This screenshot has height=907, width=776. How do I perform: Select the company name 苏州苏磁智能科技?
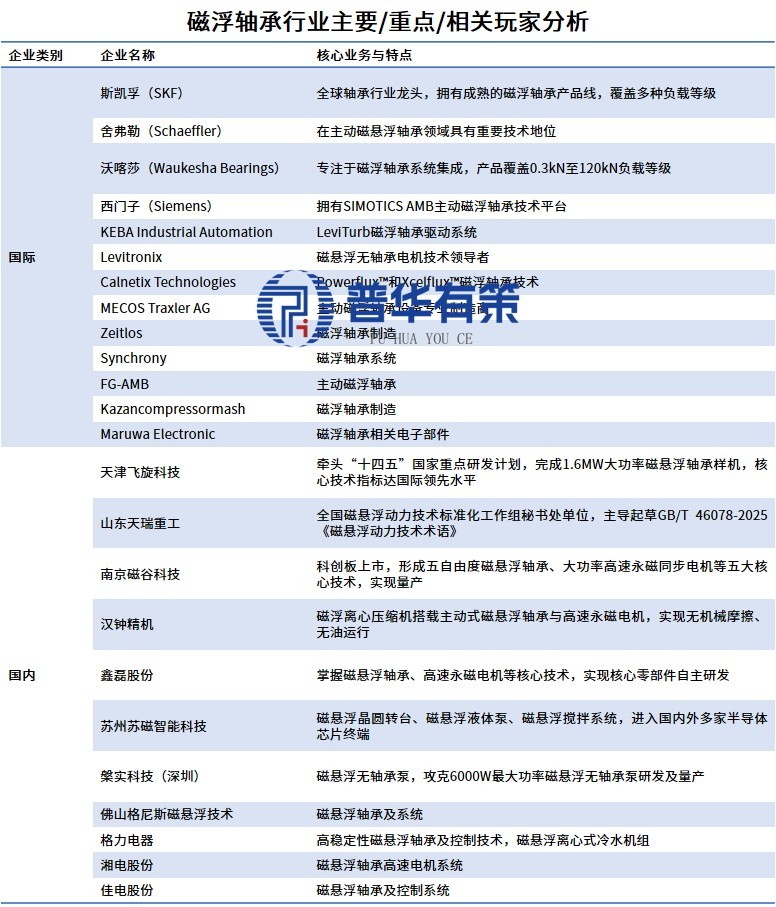(x=154, y=726)
